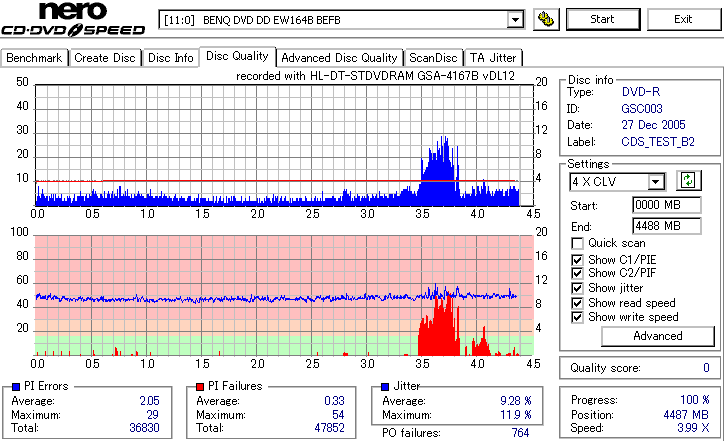Switch to the ScanDisc tab
Viewport: 724px width, 441px height.
(x=433, y=58)
